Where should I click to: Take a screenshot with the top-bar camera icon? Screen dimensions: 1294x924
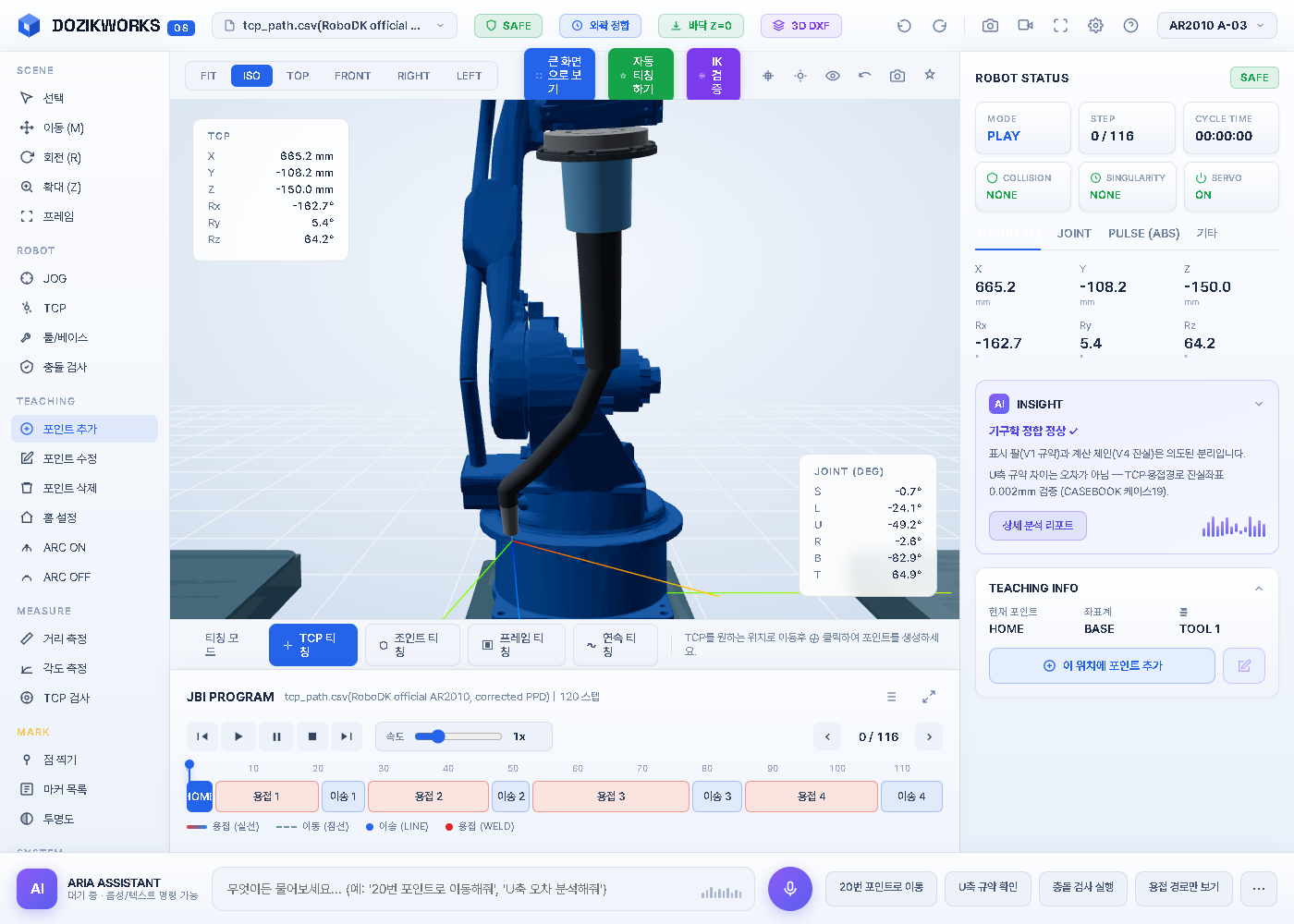[x=990, y=26]
